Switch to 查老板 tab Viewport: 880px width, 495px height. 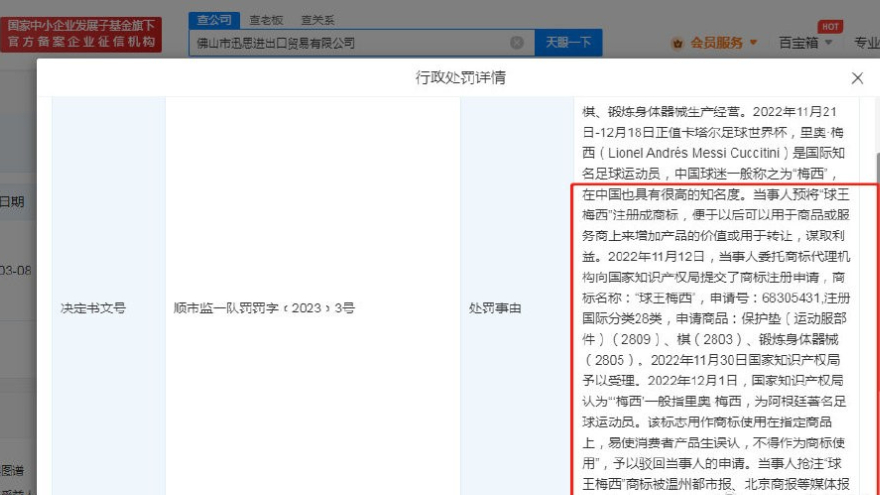click(x=265, y=19)
